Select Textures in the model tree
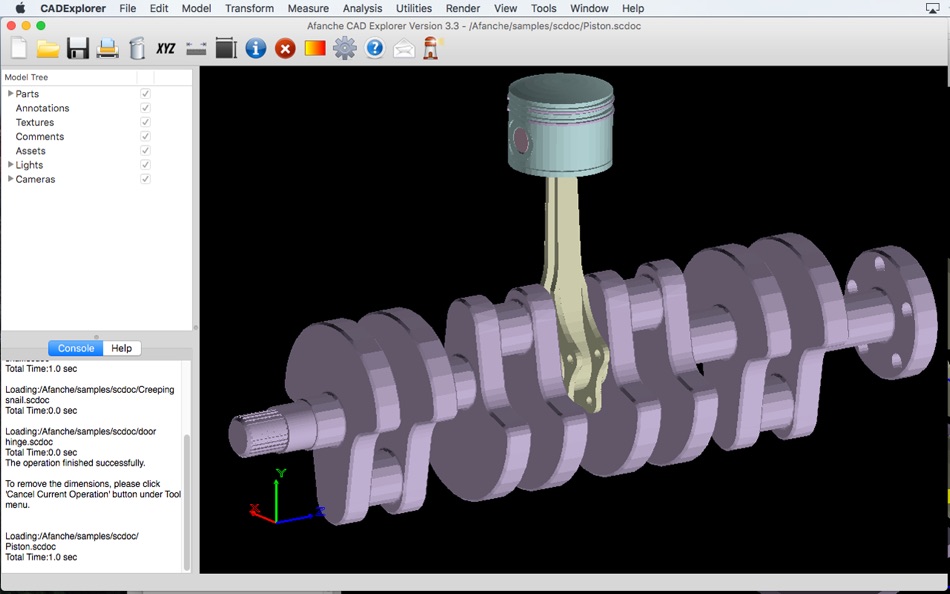 point(35,122)
